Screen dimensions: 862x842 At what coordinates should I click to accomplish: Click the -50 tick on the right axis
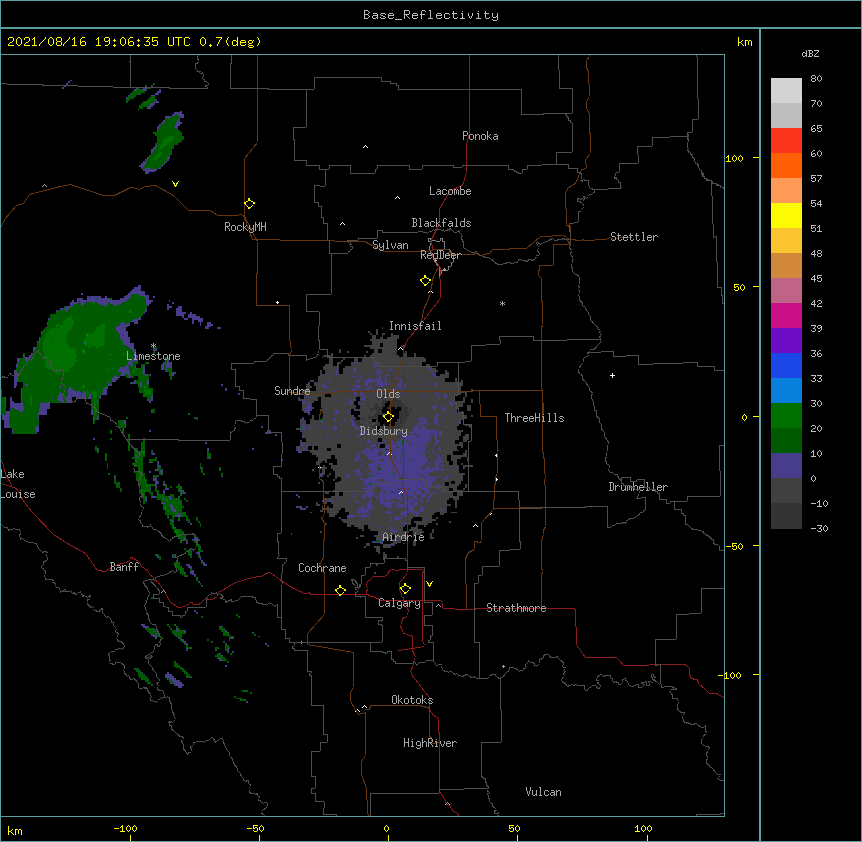coord(734,546)
